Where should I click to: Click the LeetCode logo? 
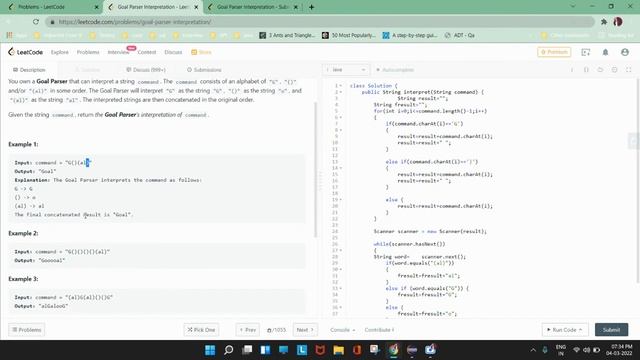coord(25,52)
